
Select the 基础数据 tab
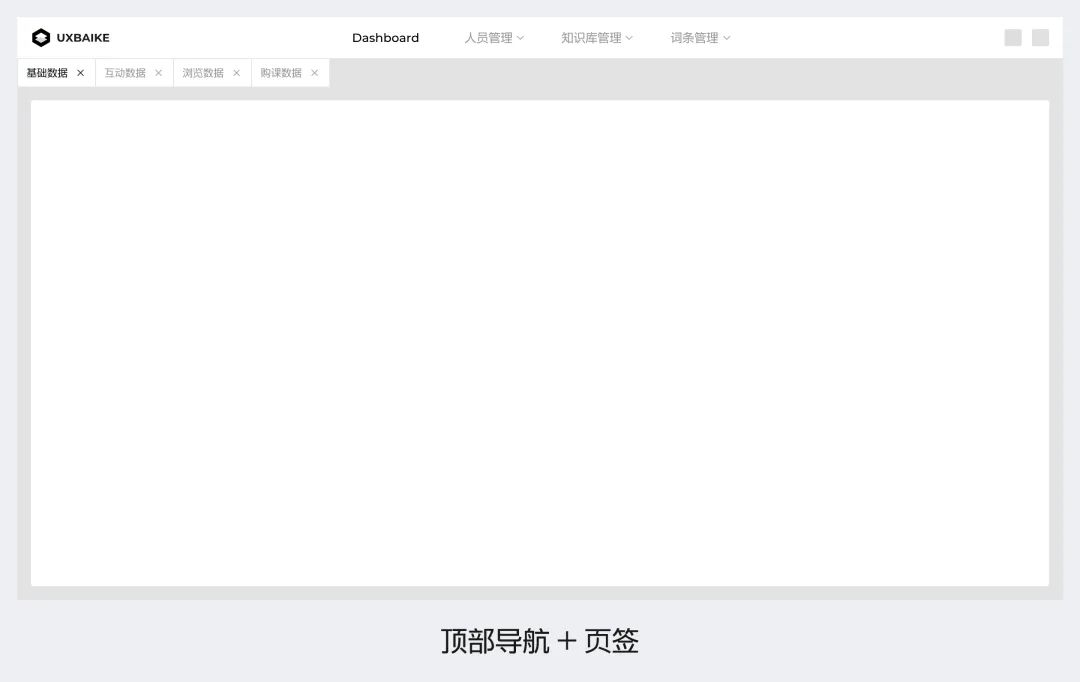pyautogui.click(x=47, y=72)
